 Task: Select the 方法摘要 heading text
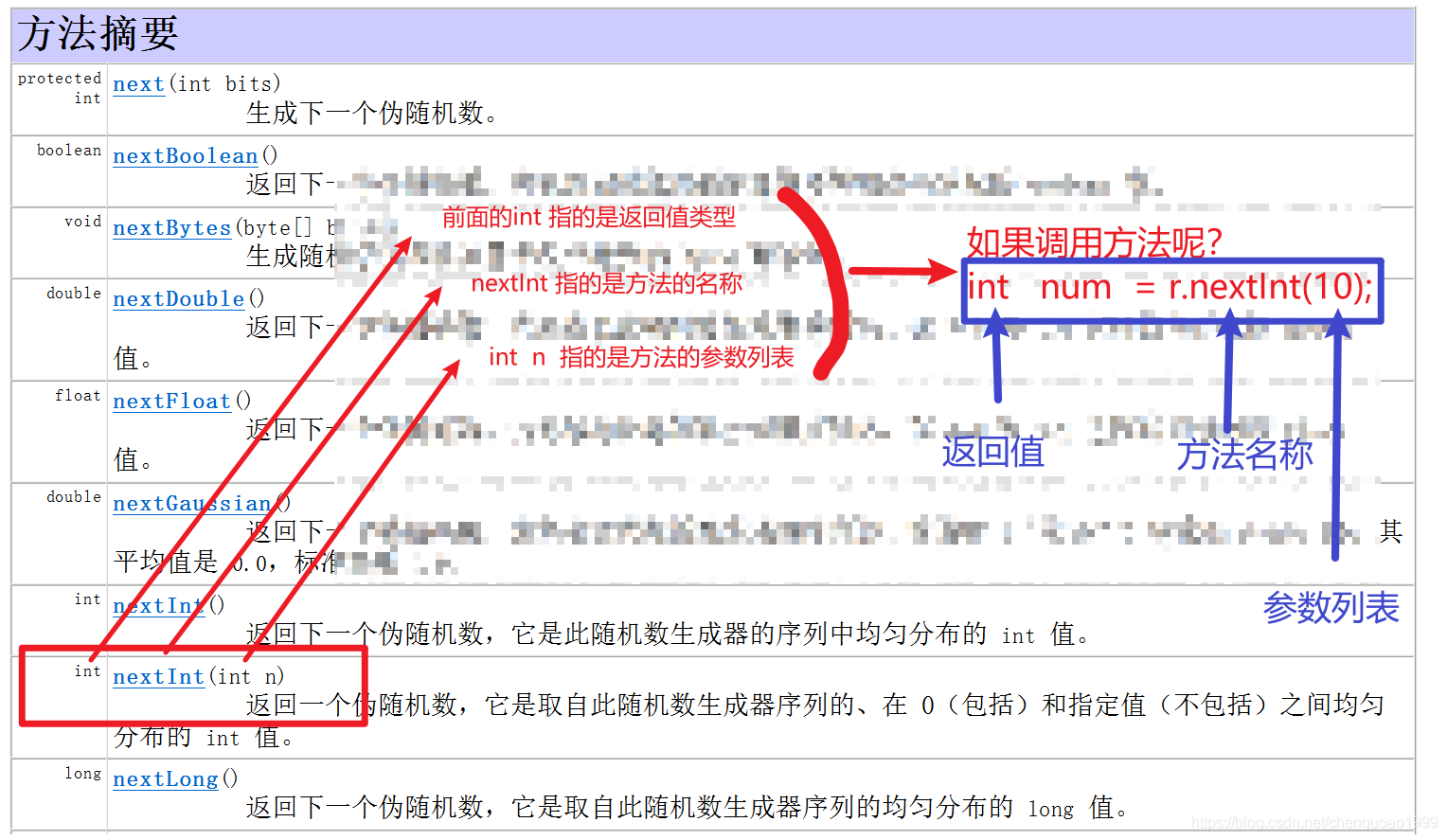point(98,35)
